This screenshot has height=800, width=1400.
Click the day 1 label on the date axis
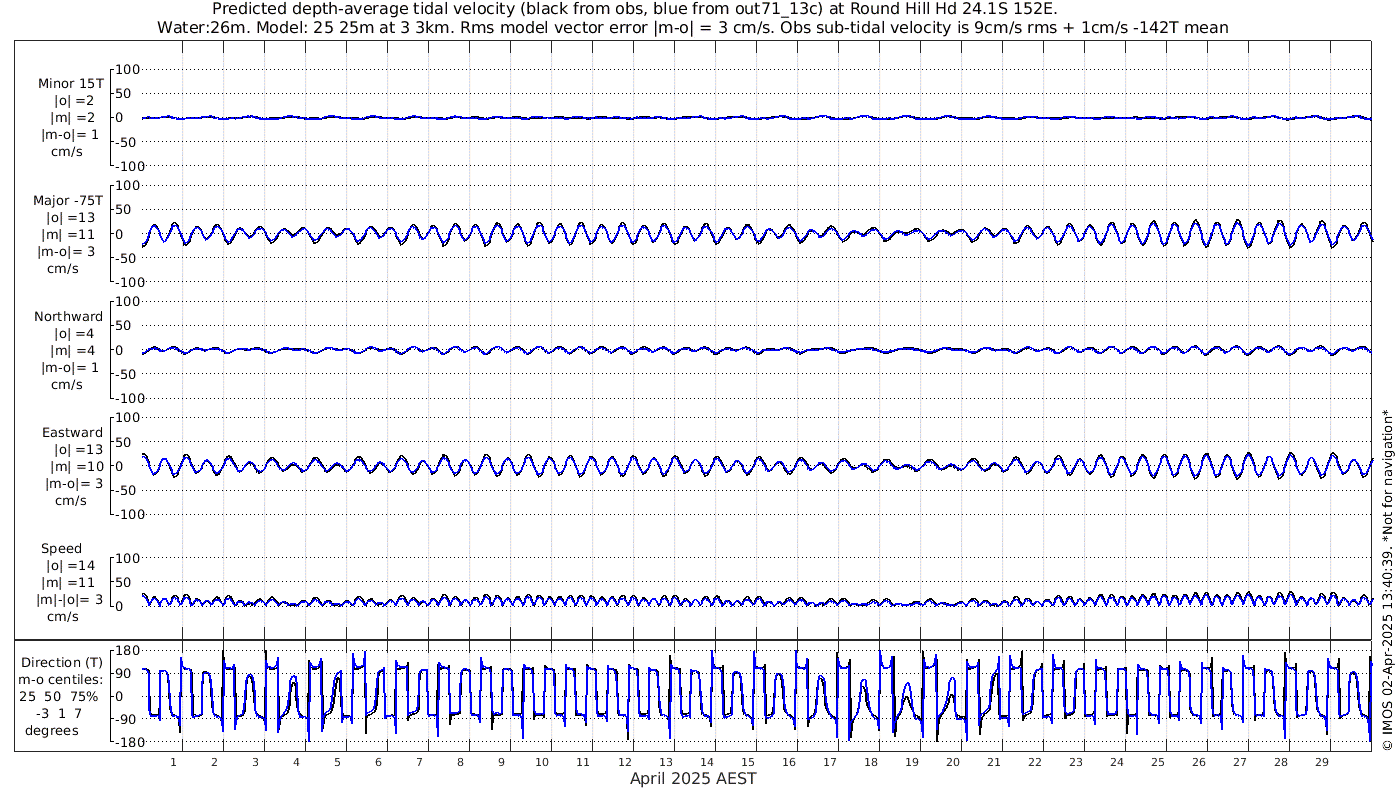coord(174,762)
